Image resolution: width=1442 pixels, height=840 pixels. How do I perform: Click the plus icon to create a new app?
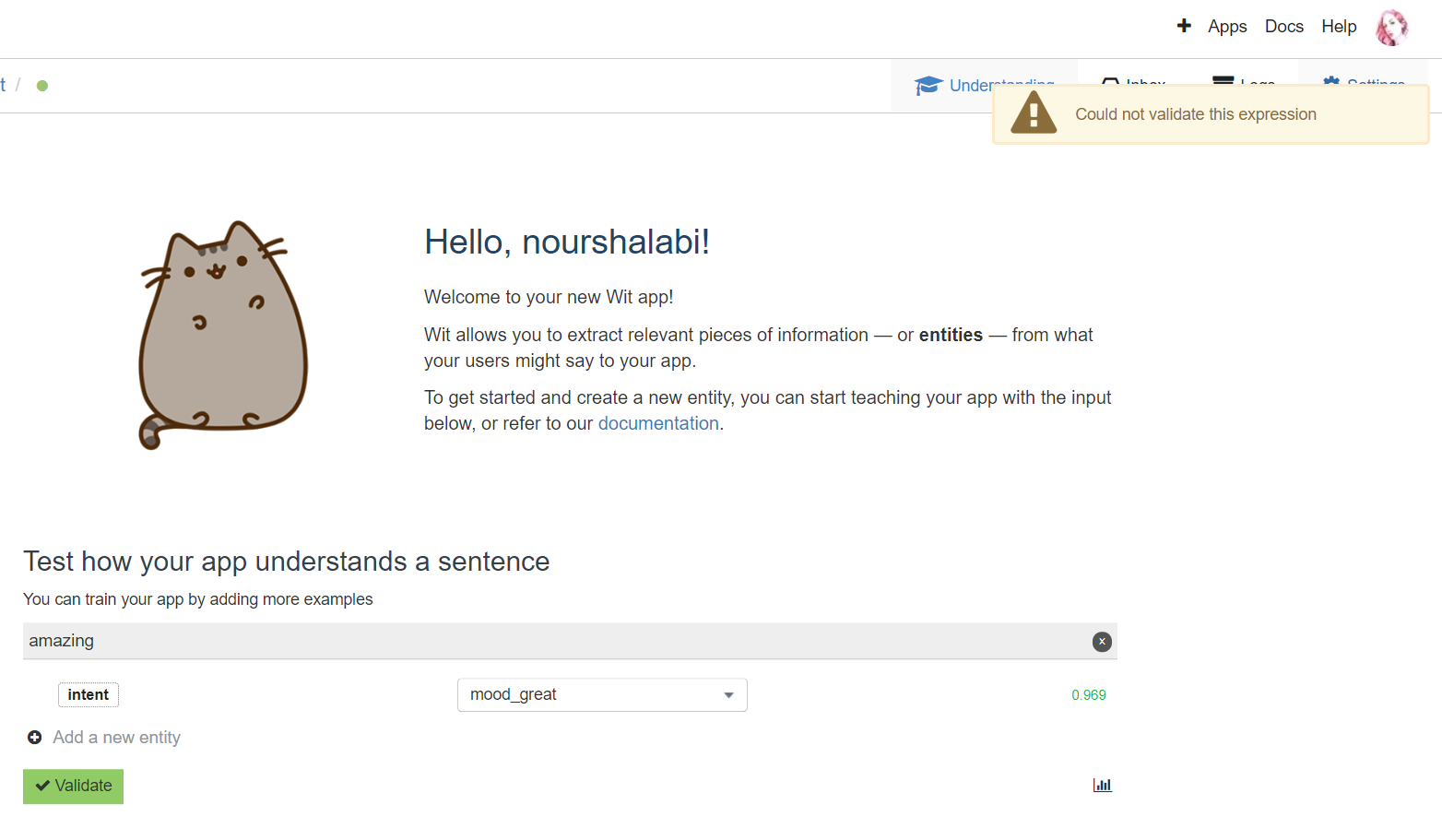tap(1184, 26)
